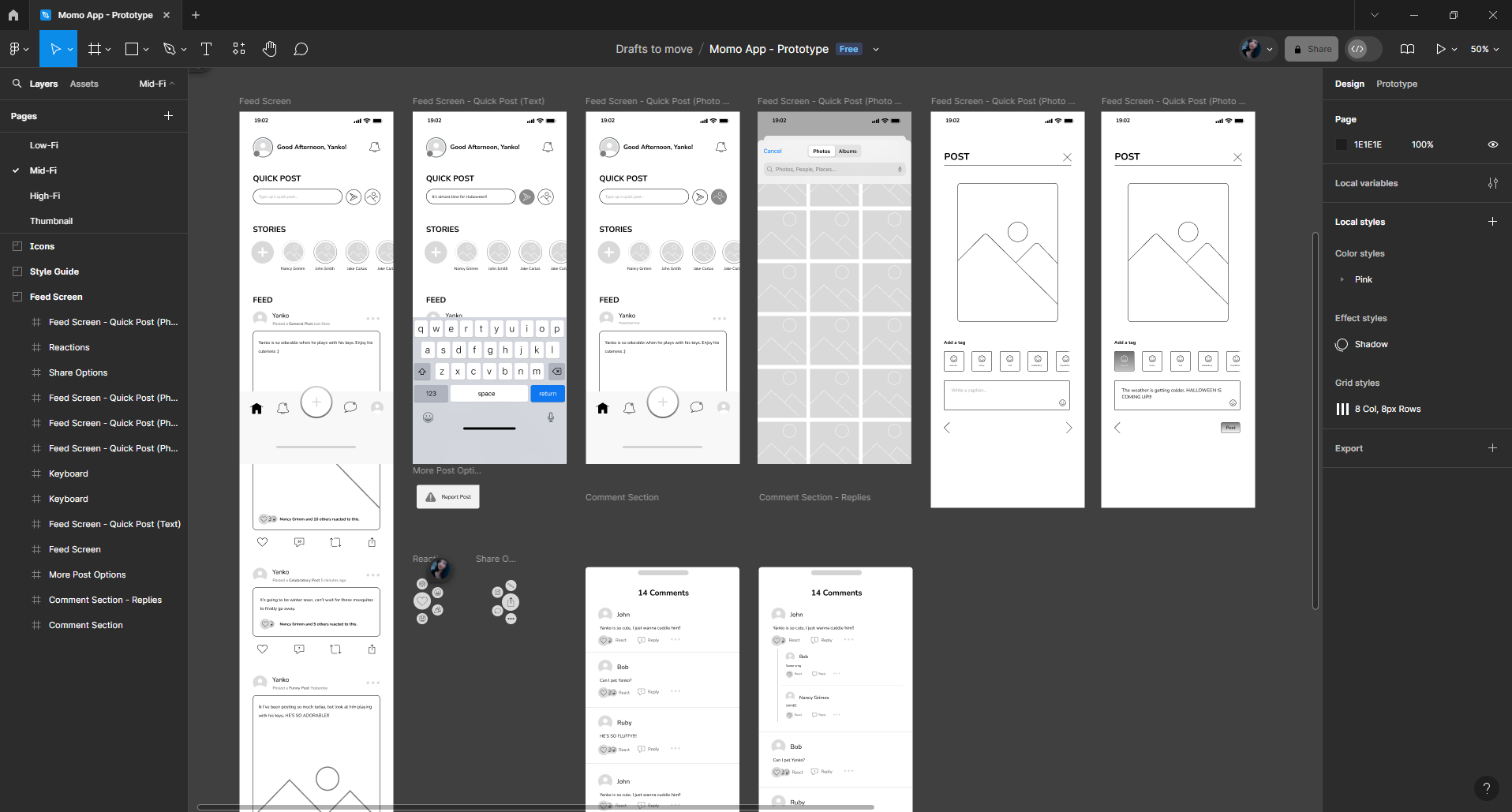Toggle Dev Mode switch

pyautogui.click(x=1364, y=49)
